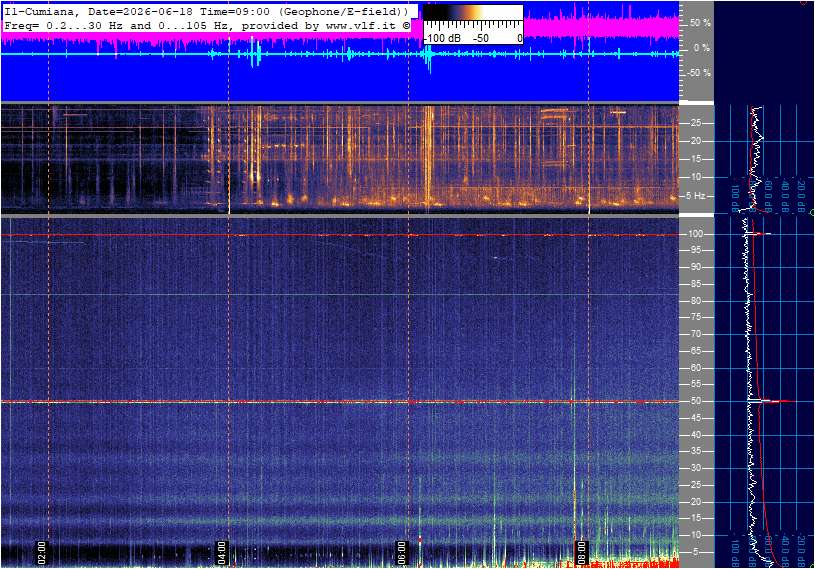The image size is (815, 569).
Task: Click the 04:00 time marker
Action: pos(221,553)
